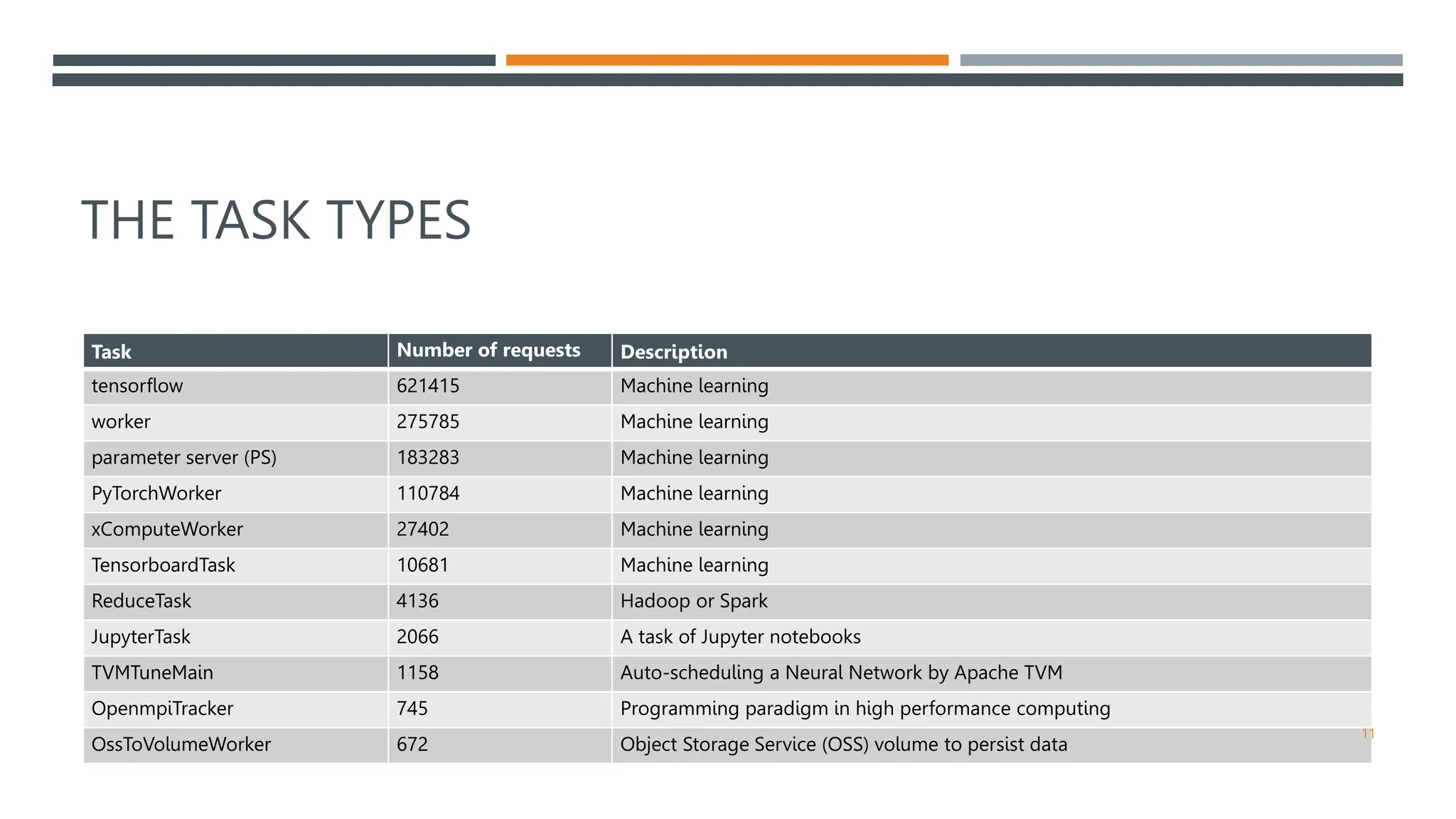Select the 621415 requests cell
The height and width of the screenshot is (819, 1456).
point(428,386)
